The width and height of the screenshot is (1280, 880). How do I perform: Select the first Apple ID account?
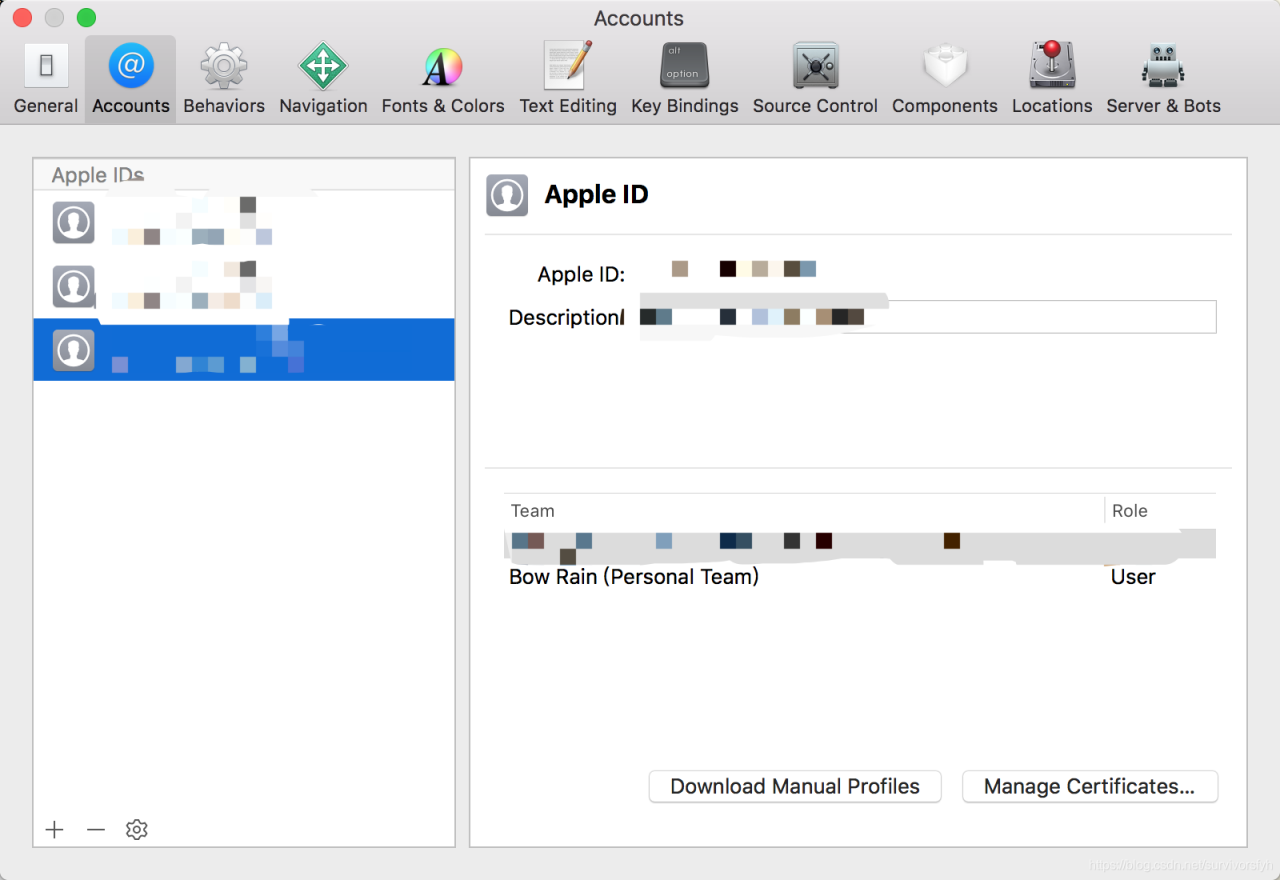pyautogui.click(x=243, y=222)
